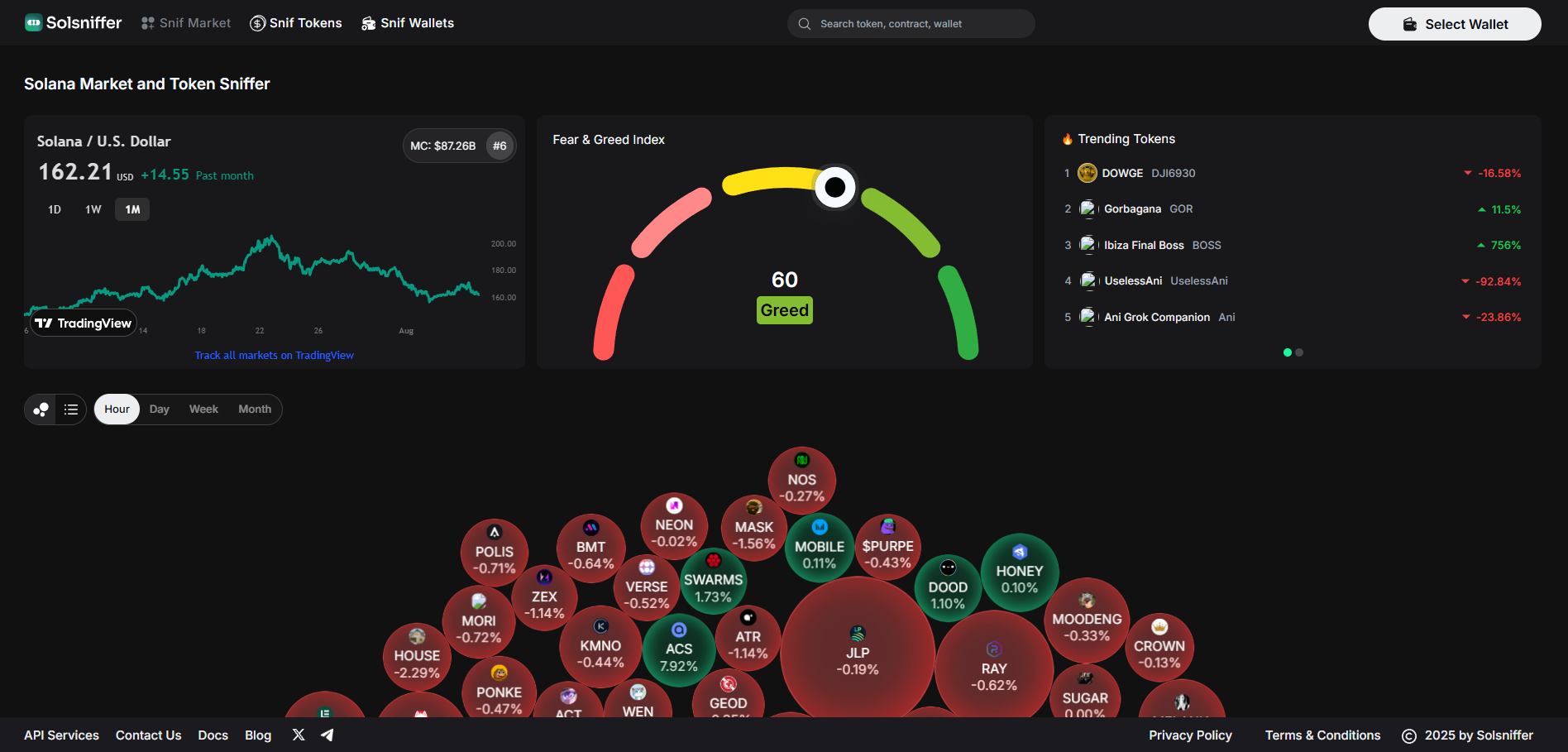This screenshot has width=1568, height=752.
Task: Focus the token search input field
Action: pos(918,24)
